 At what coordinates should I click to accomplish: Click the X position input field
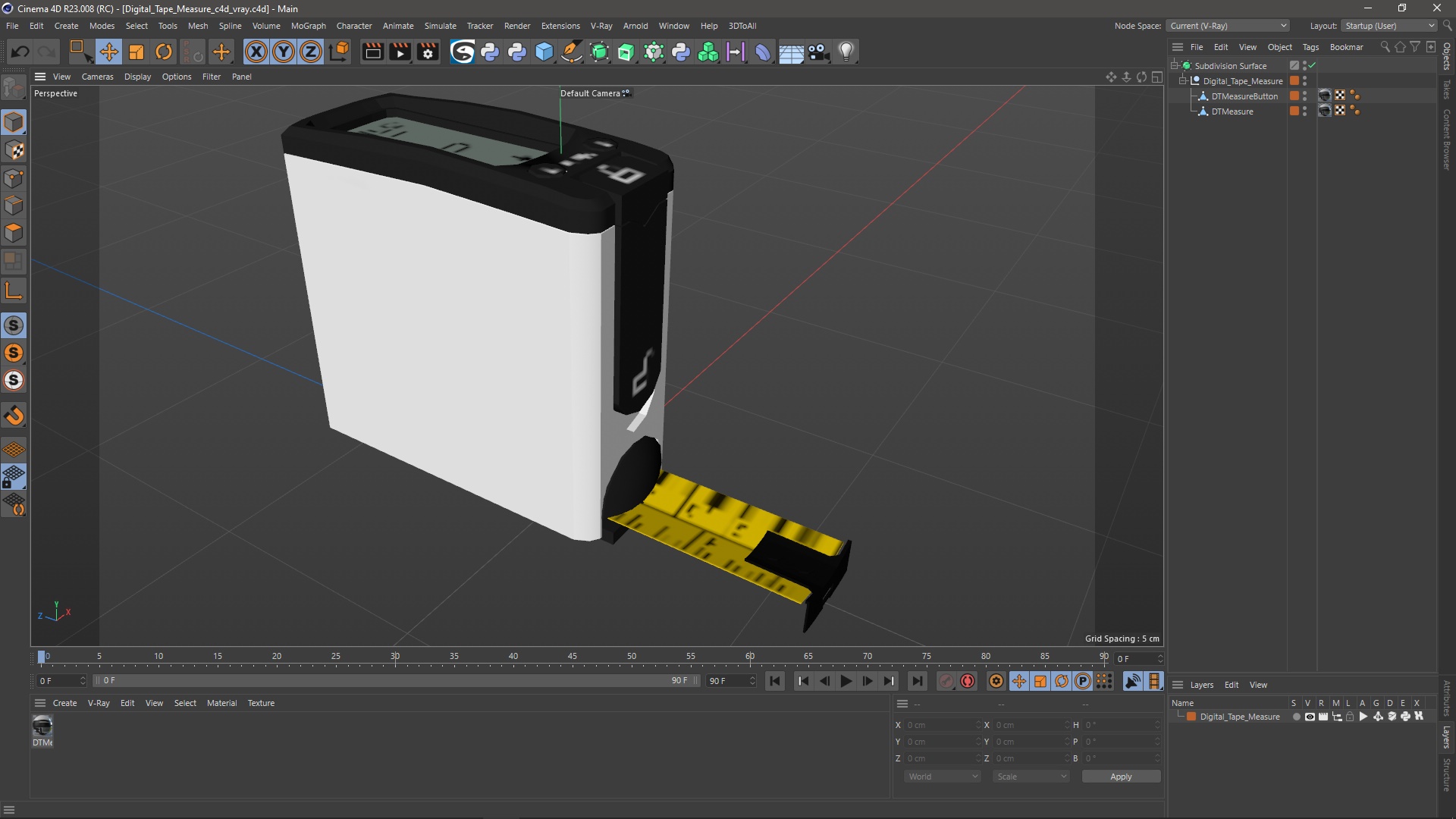click(x=942, y=725)
